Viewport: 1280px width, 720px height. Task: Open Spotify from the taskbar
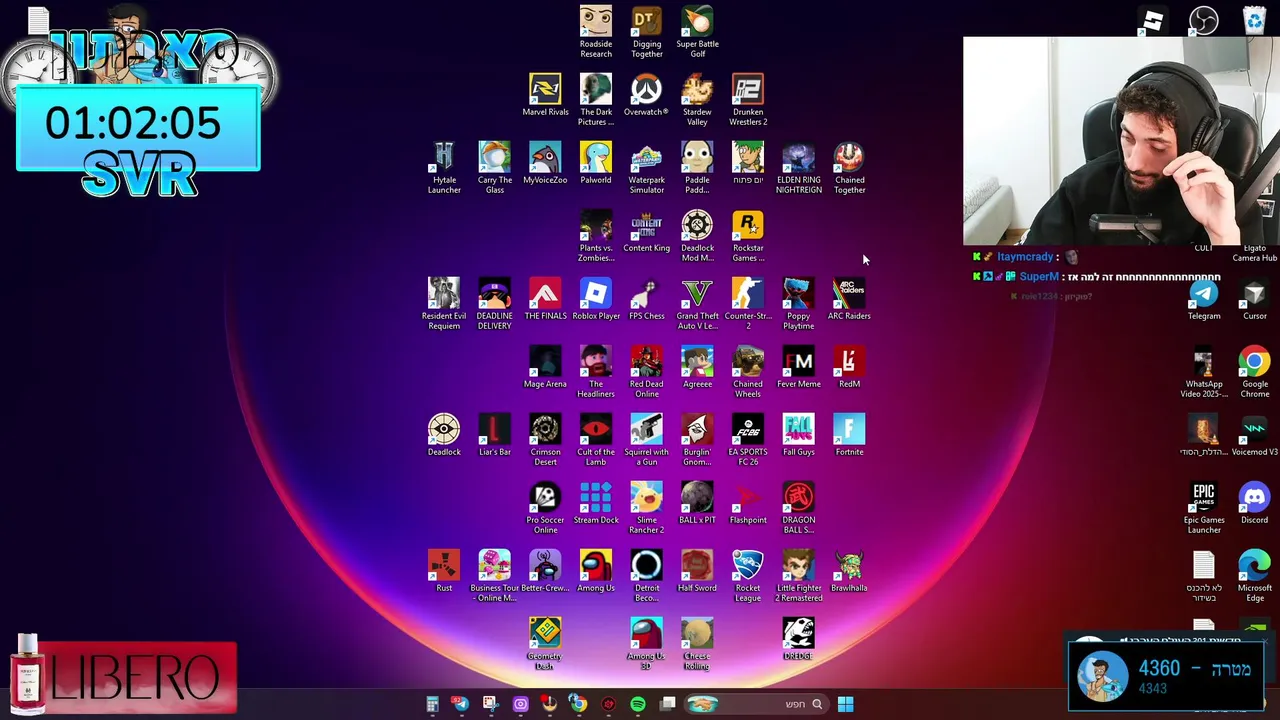[638, 704]
